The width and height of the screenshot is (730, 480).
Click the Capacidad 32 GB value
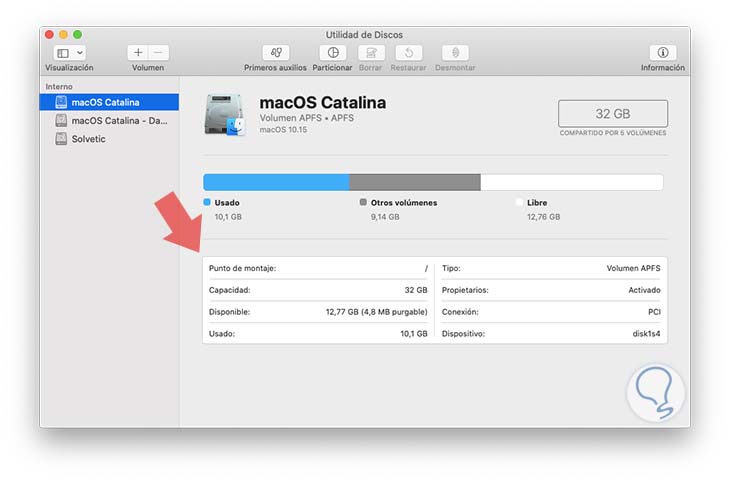[x=416, y=290]
